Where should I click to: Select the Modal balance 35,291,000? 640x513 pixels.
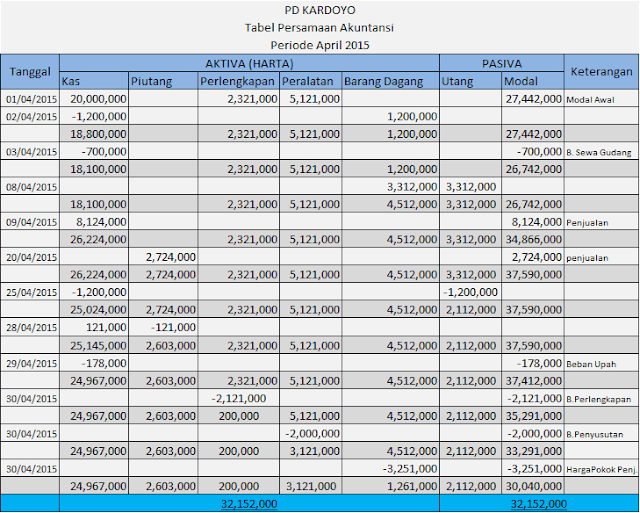pyautogui.click(x=534, y=416)
